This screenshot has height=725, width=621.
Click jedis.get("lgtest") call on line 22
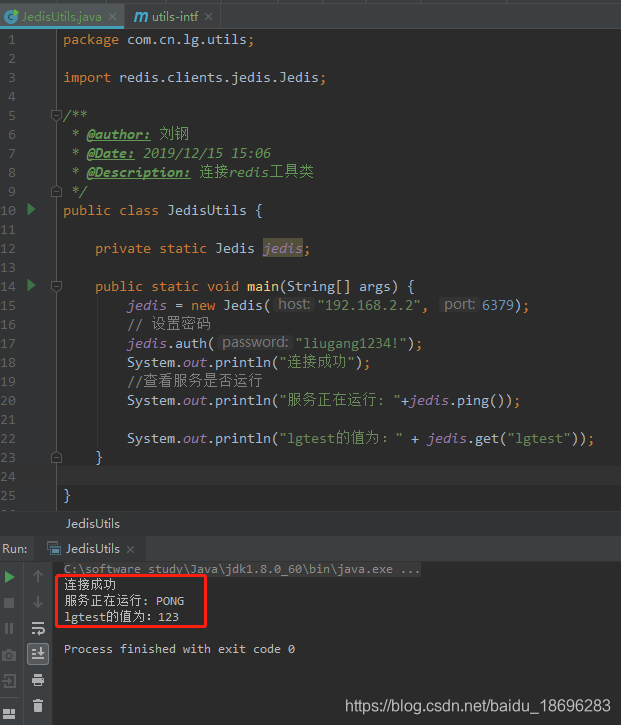(x=503, y=438)
